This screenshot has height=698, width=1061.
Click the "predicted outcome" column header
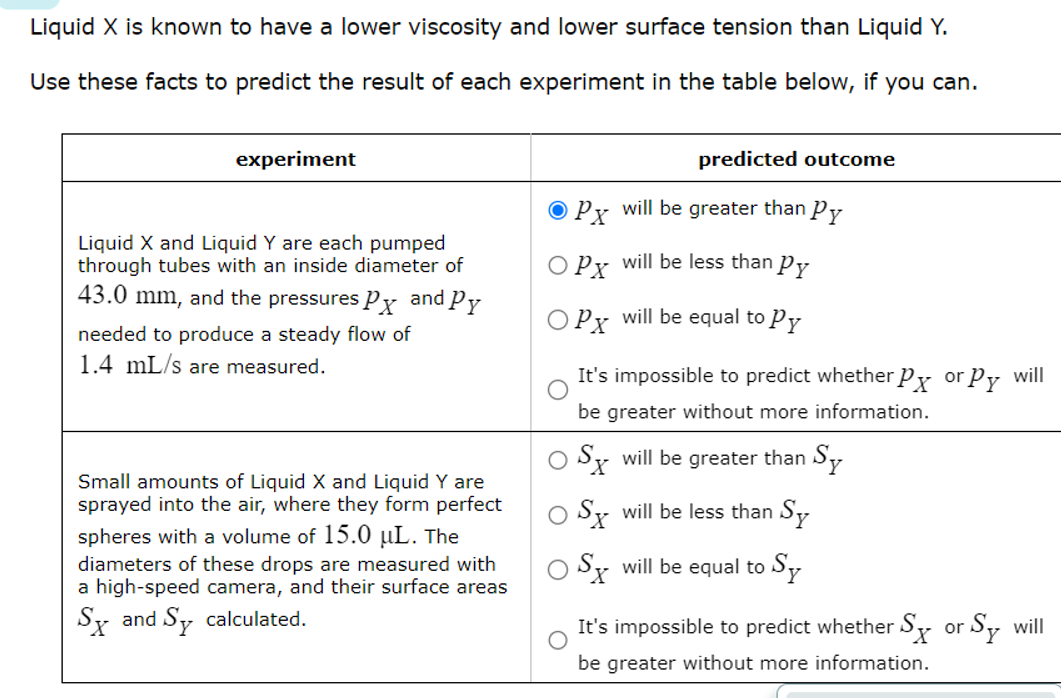click(796, 159)
